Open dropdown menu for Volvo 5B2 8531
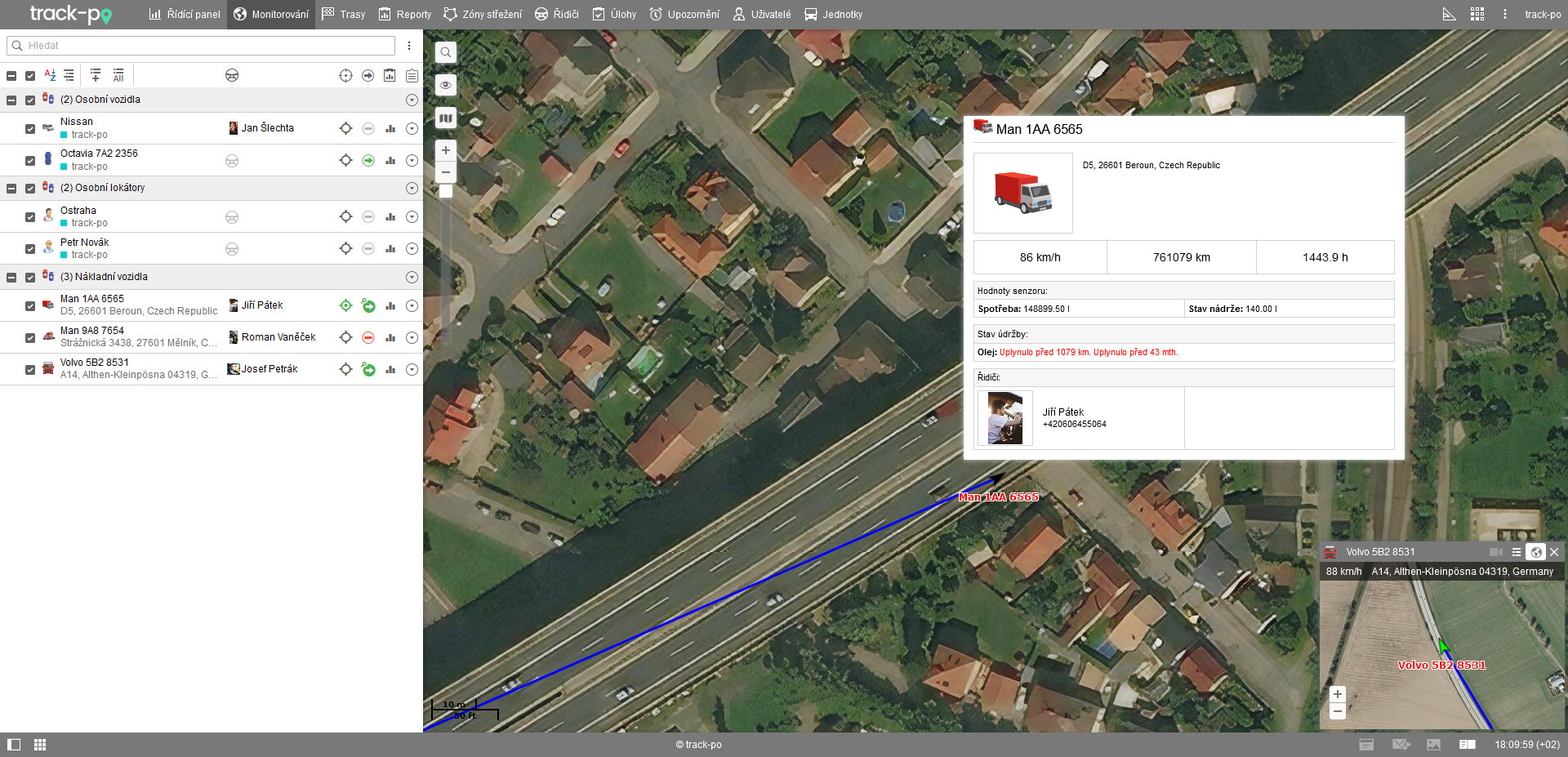Viewport: 1568px width, 757px height. [412, 370]
